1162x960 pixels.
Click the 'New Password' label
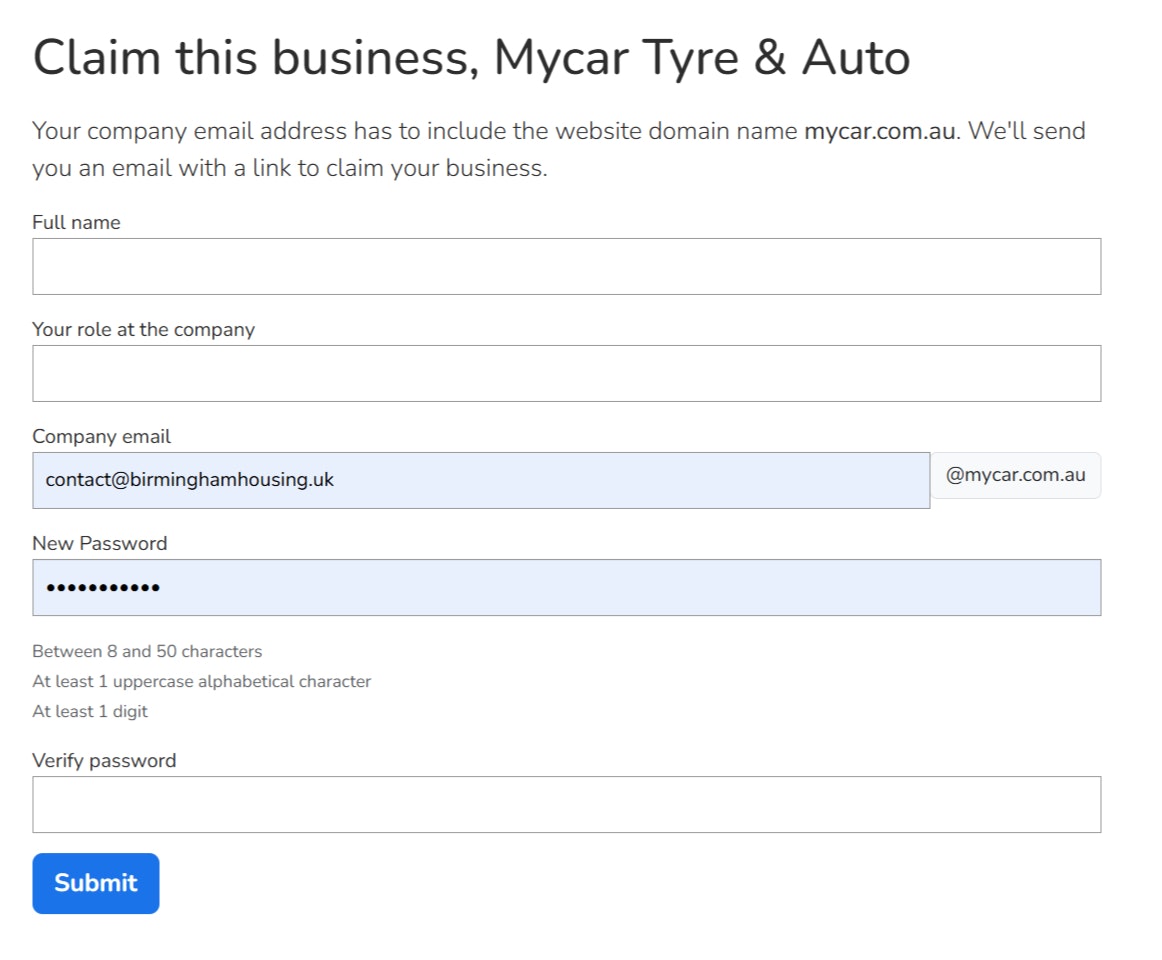point(99,543)
